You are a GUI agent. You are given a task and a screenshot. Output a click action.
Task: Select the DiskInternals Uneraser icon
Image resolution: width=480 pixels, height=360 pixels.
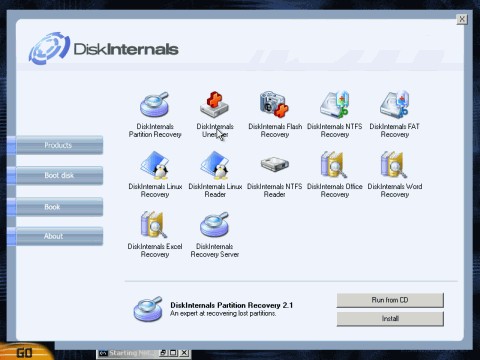[214, 104]
